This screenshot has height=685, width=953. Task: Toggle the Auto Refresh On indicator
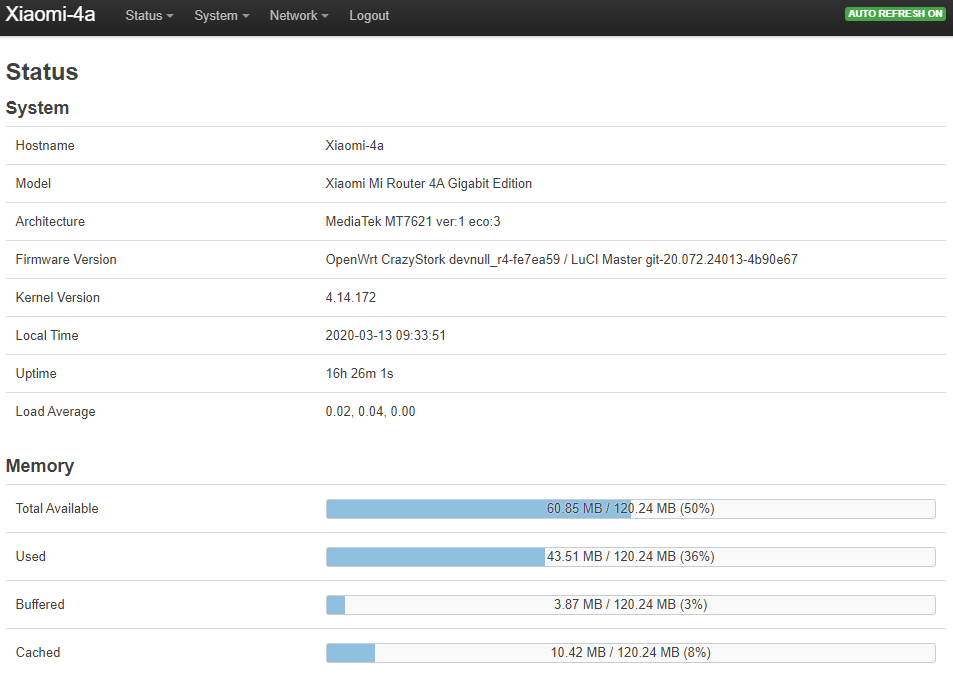pos(895,13)
